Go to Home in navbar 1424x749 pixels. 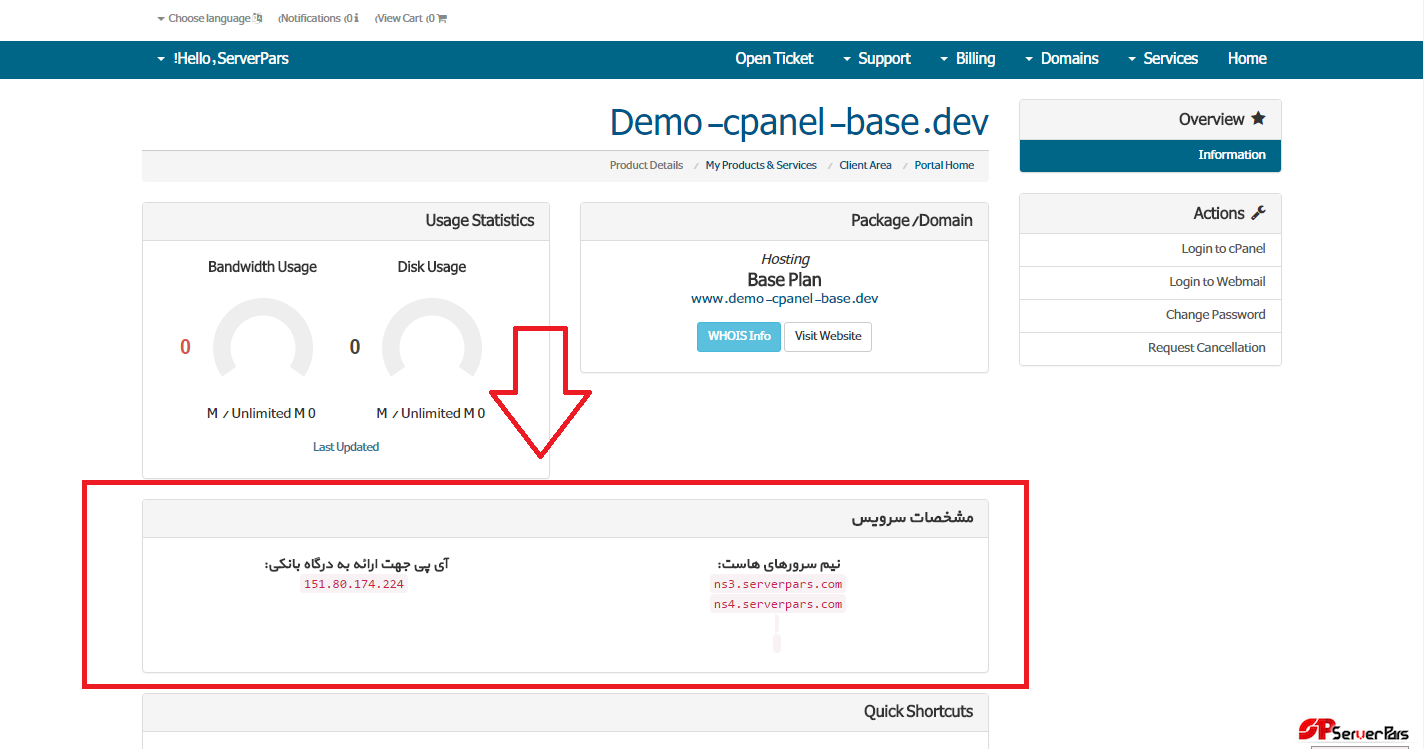point(1247,59)
